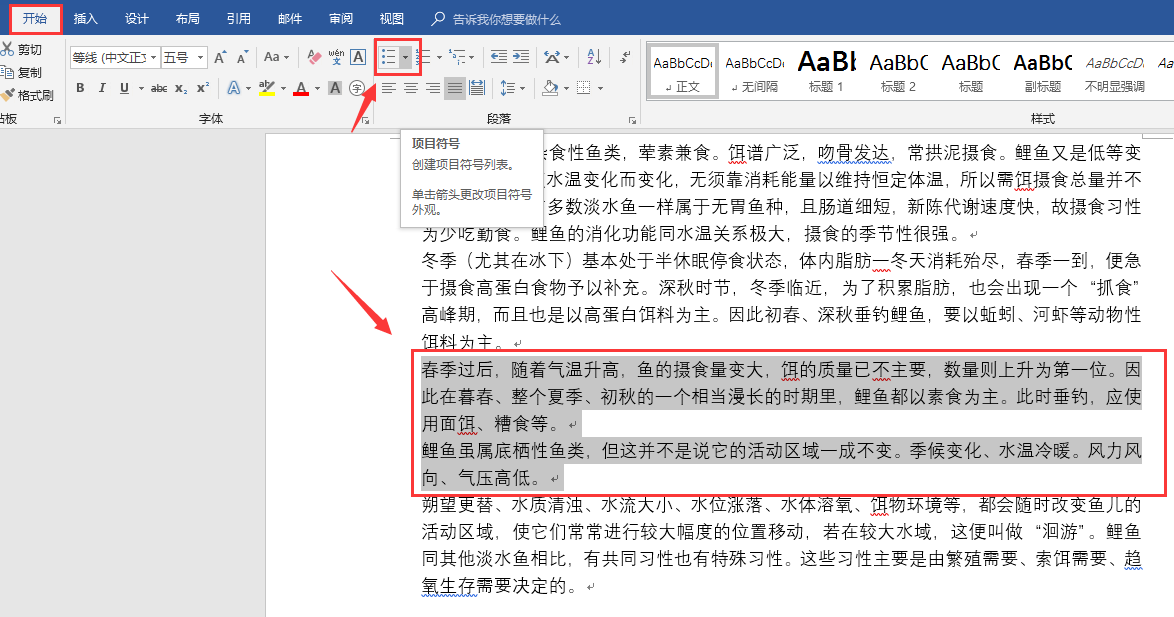Expand borders dropdown arrow

600,88
